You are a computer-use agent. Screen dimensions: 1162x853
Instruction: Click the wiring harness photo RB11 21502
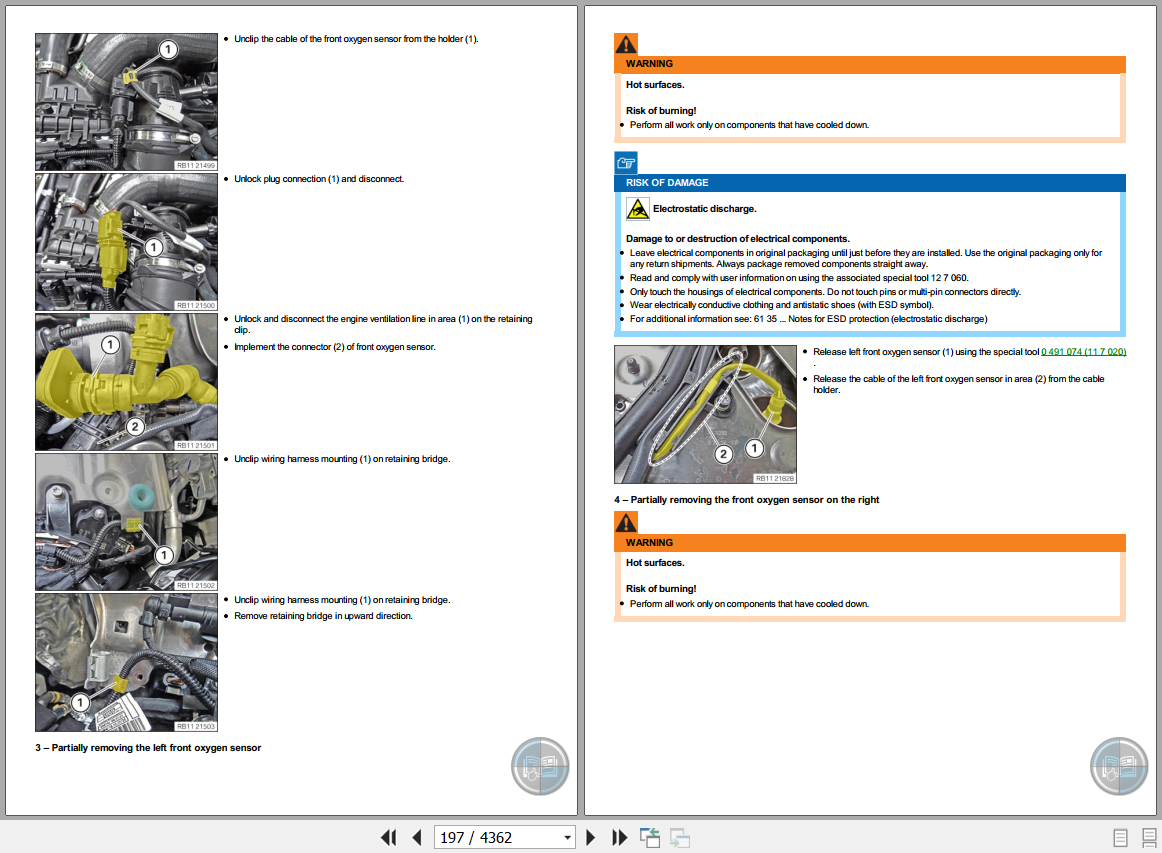(127, 522)
